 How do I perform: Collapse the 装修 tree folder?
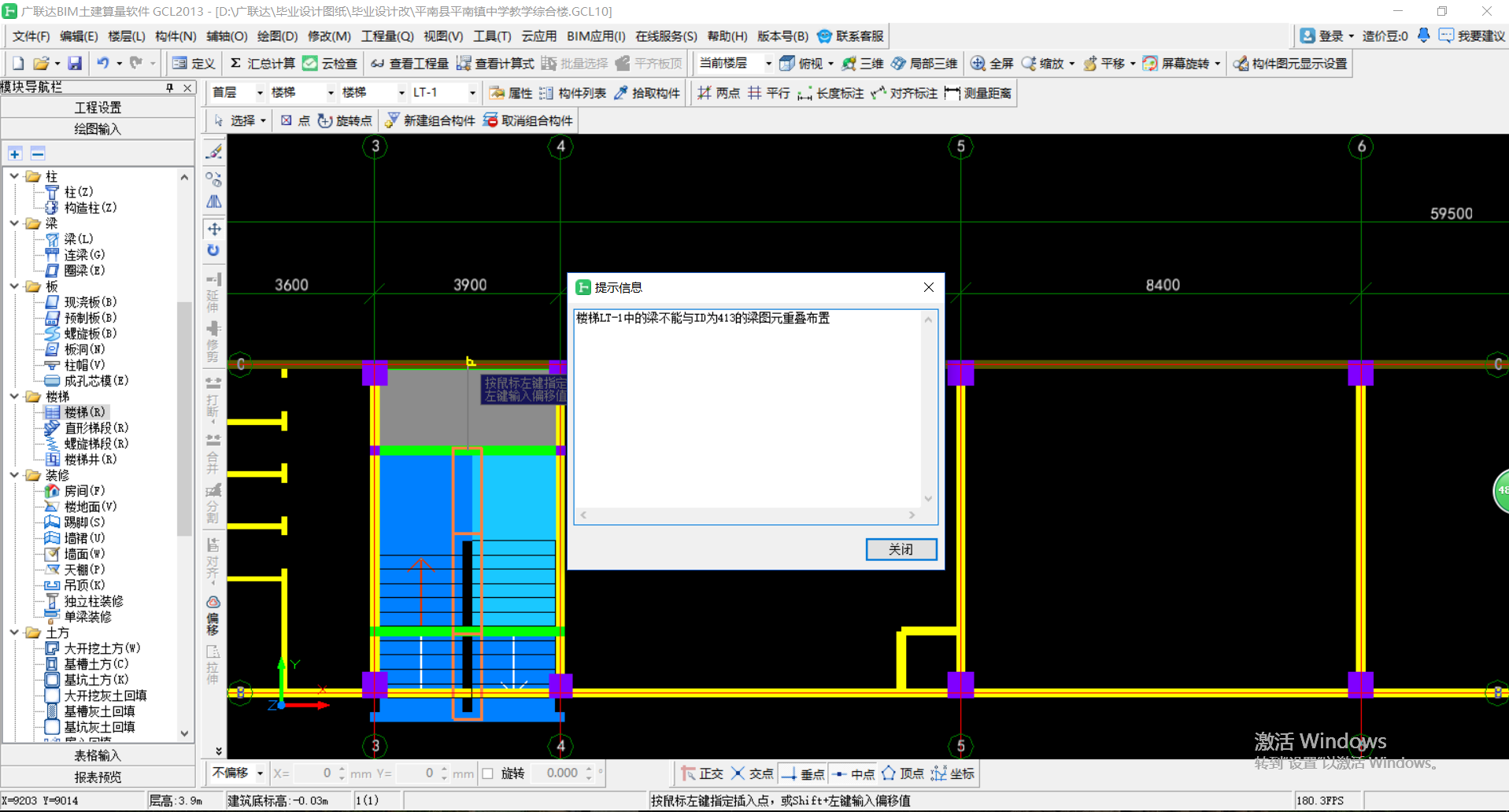(x=14, y=475)
